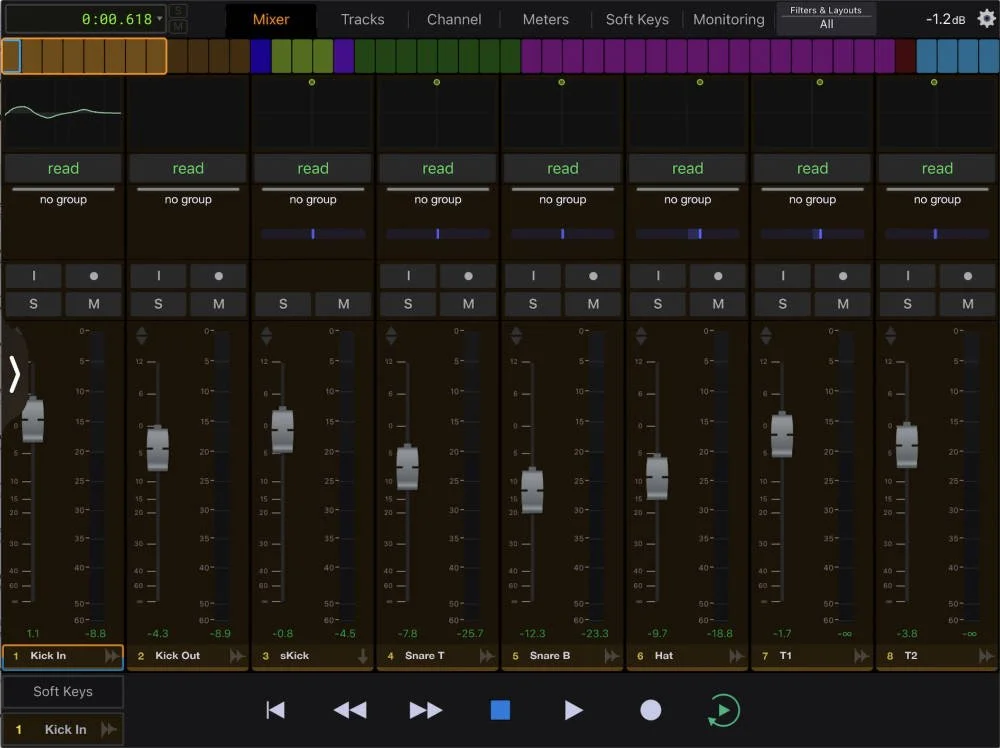The image size is (1000, 748).
Task: Solo the sKick track
Action: (x=283, y=304)
